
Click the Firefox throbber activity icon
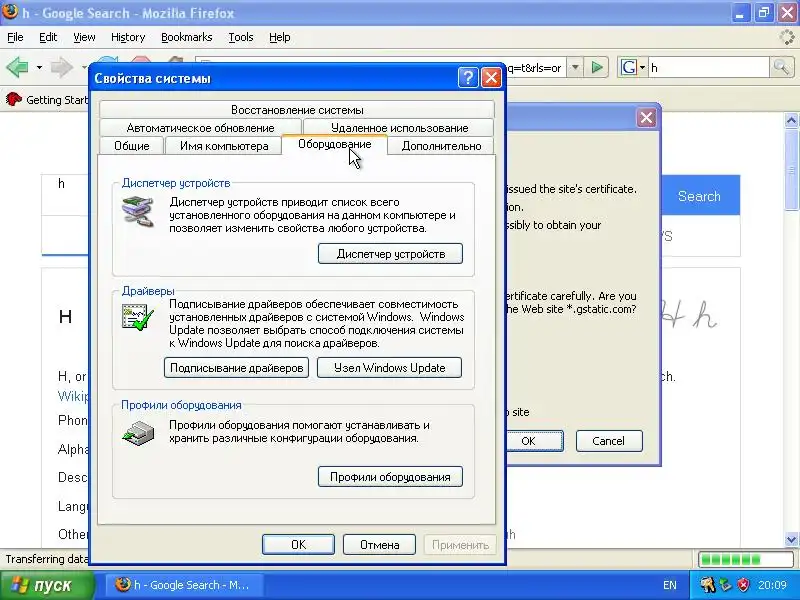[788, 37]
